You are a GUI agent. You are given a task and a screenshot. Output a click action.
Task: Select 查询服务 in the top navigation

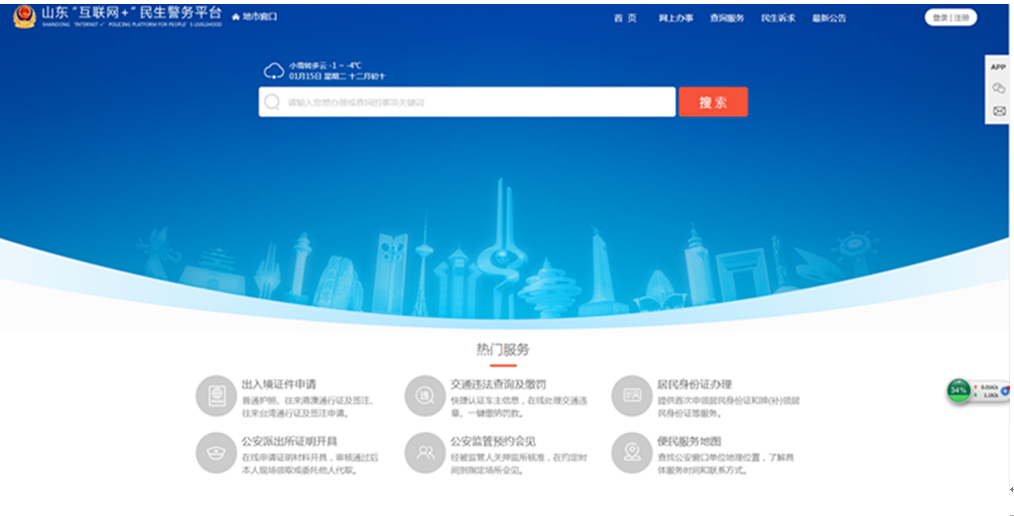point(727,18)
